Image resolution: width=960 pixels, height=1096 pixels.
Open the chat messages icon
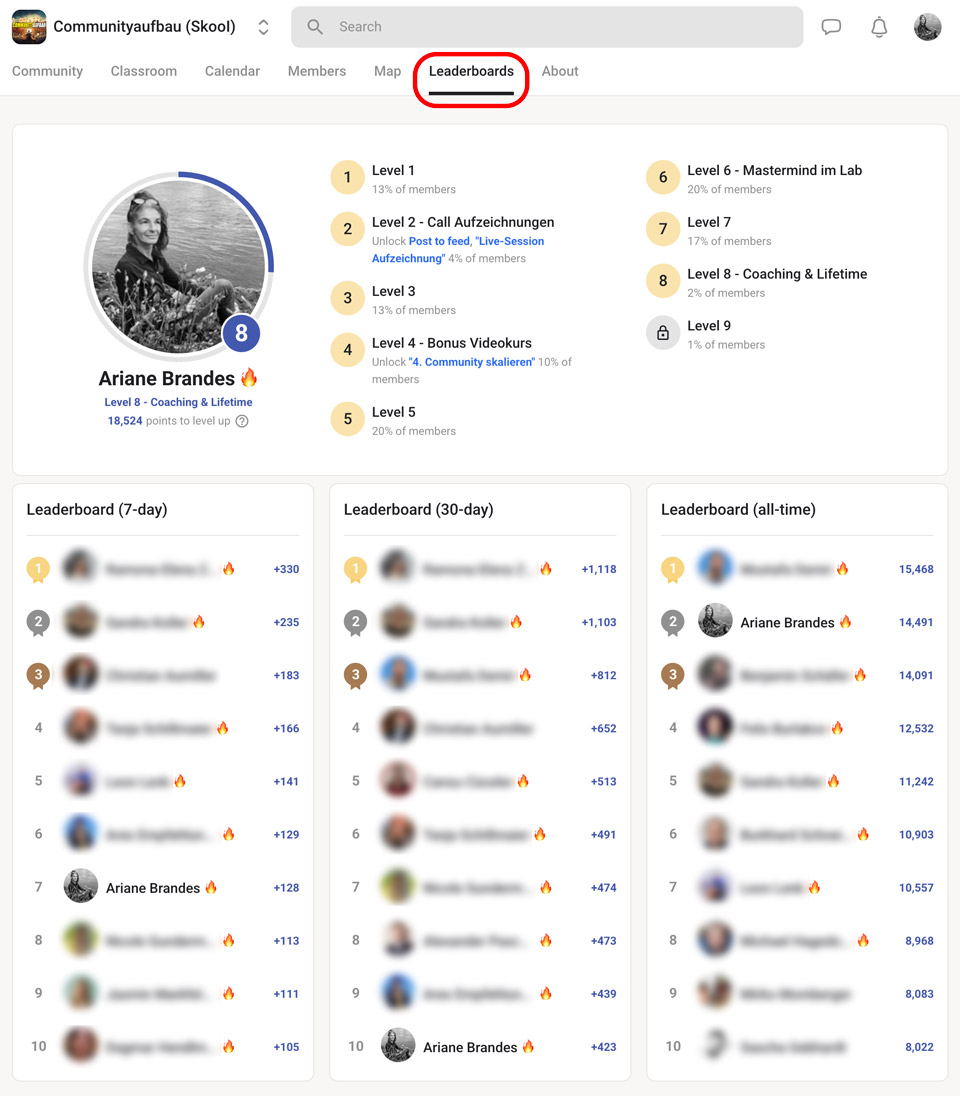point(831,27)
